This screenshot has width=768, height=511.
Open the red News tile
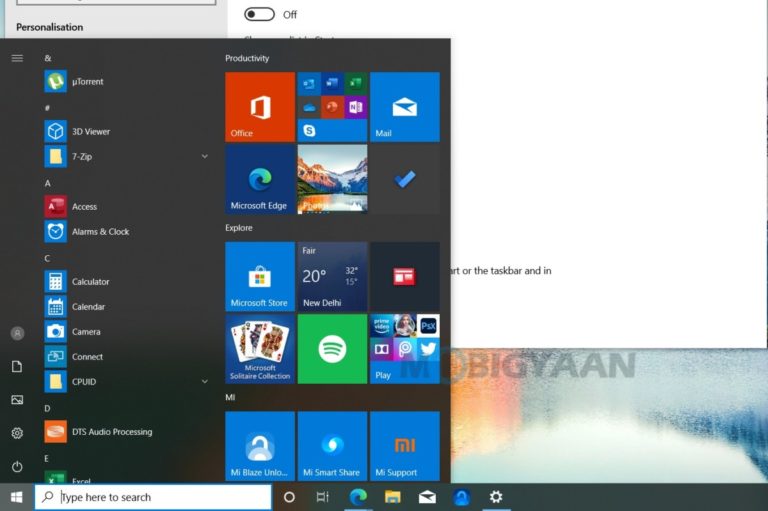tap(405, 276)
